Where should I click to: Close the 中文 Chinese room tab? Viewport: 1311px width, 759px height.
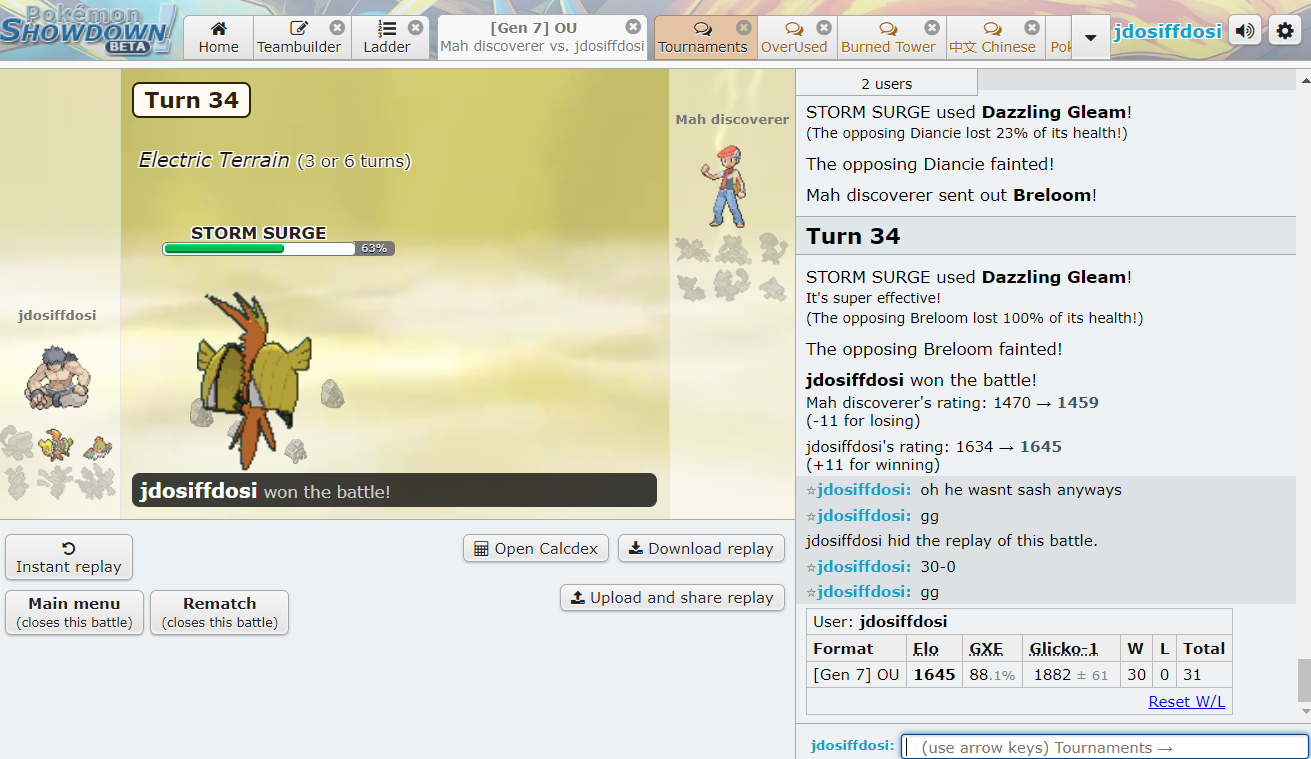1032,28
